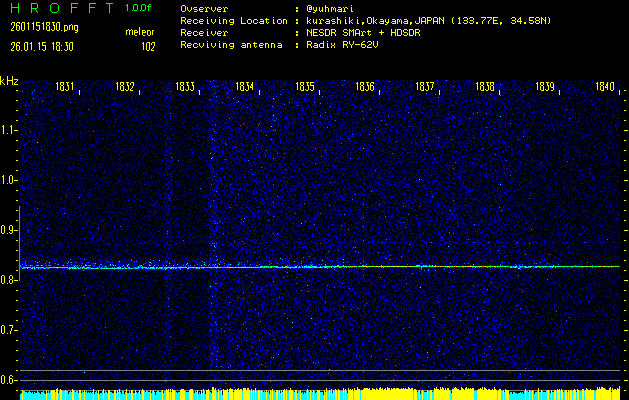
Task: Click the 1.0.0f version label
Action: pos(139,7)
